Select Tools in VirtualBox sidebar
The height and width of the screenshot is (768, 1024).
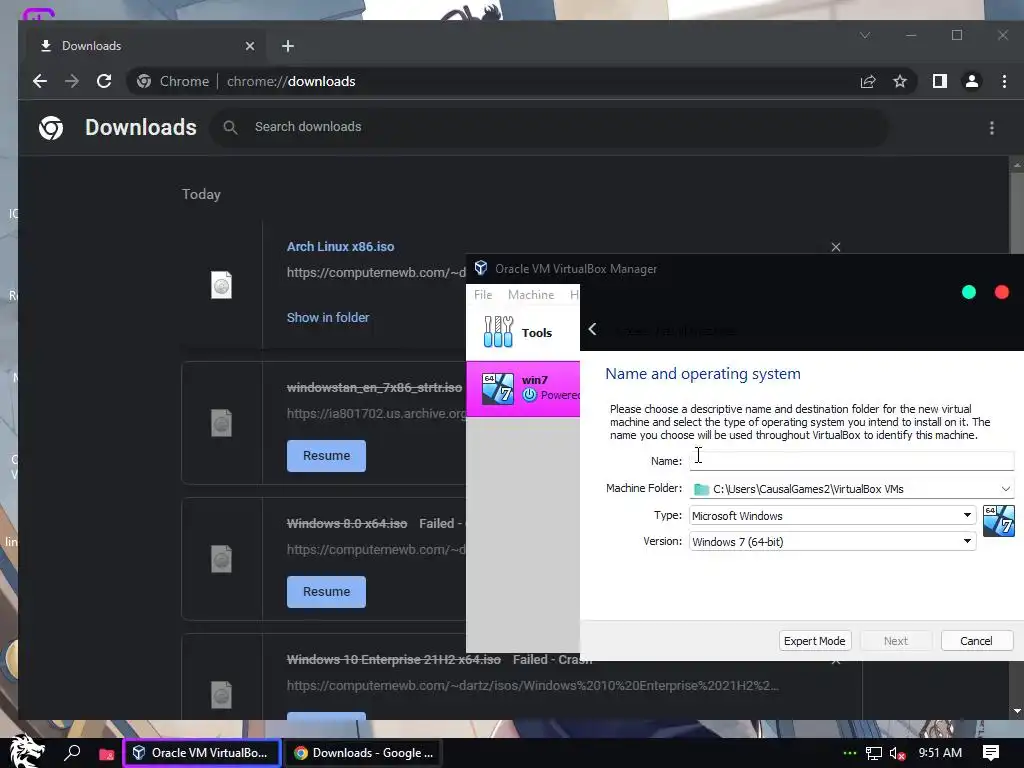pyautogui.click(x=522, y=332)
